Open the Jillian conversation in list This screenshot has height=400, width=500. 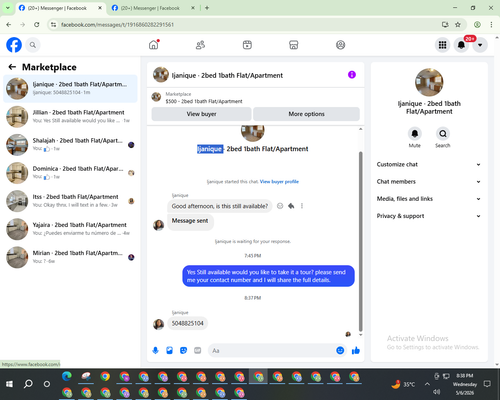[x=70, y=117]
